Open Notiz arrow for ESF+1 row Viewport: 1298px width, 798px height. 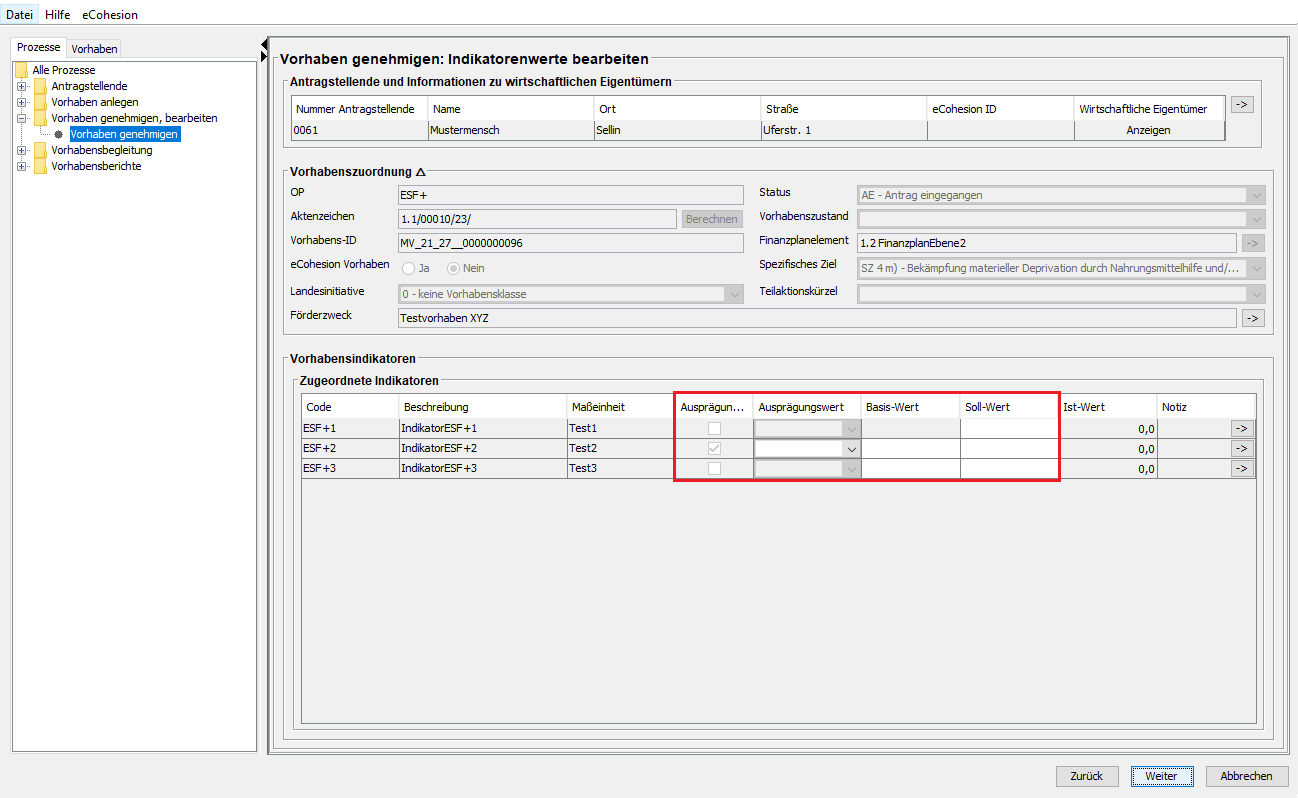[x=1242, y=428]
